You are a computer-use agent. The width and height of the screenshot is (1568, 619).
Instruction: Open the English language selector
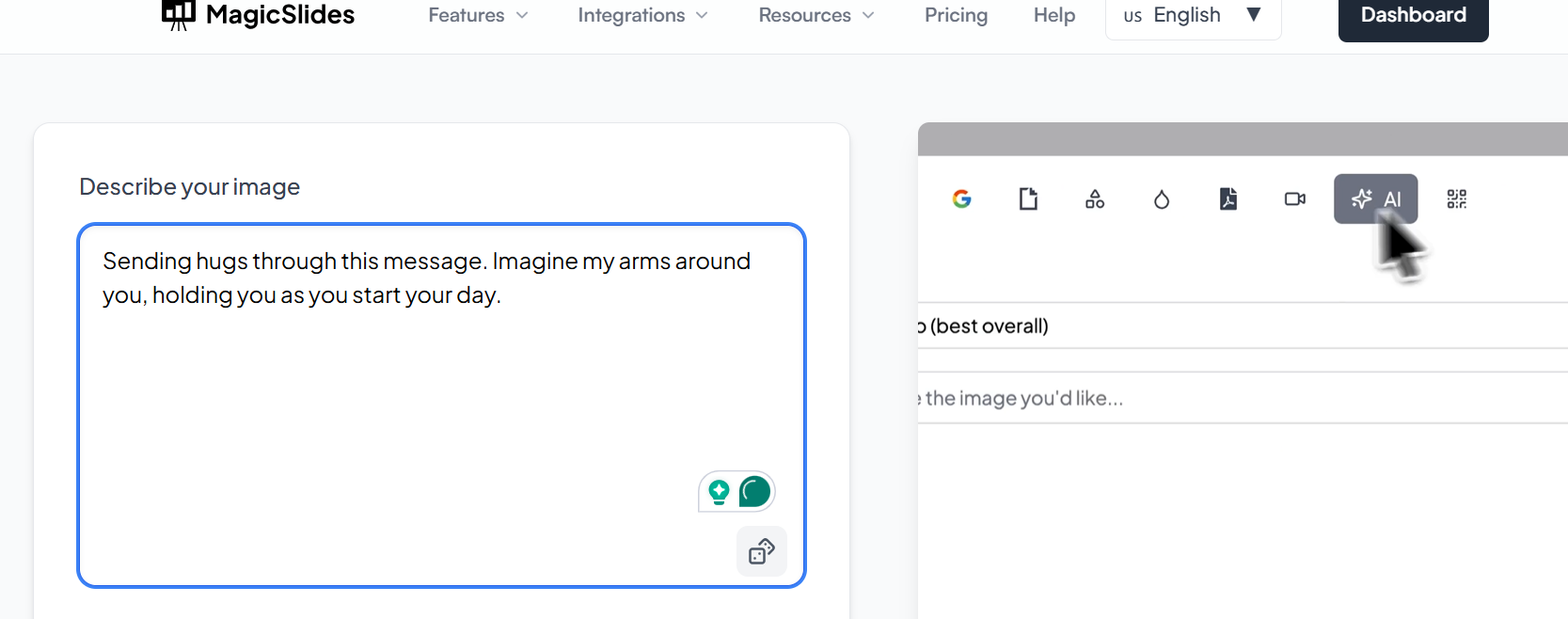[x=1193, y=15]
